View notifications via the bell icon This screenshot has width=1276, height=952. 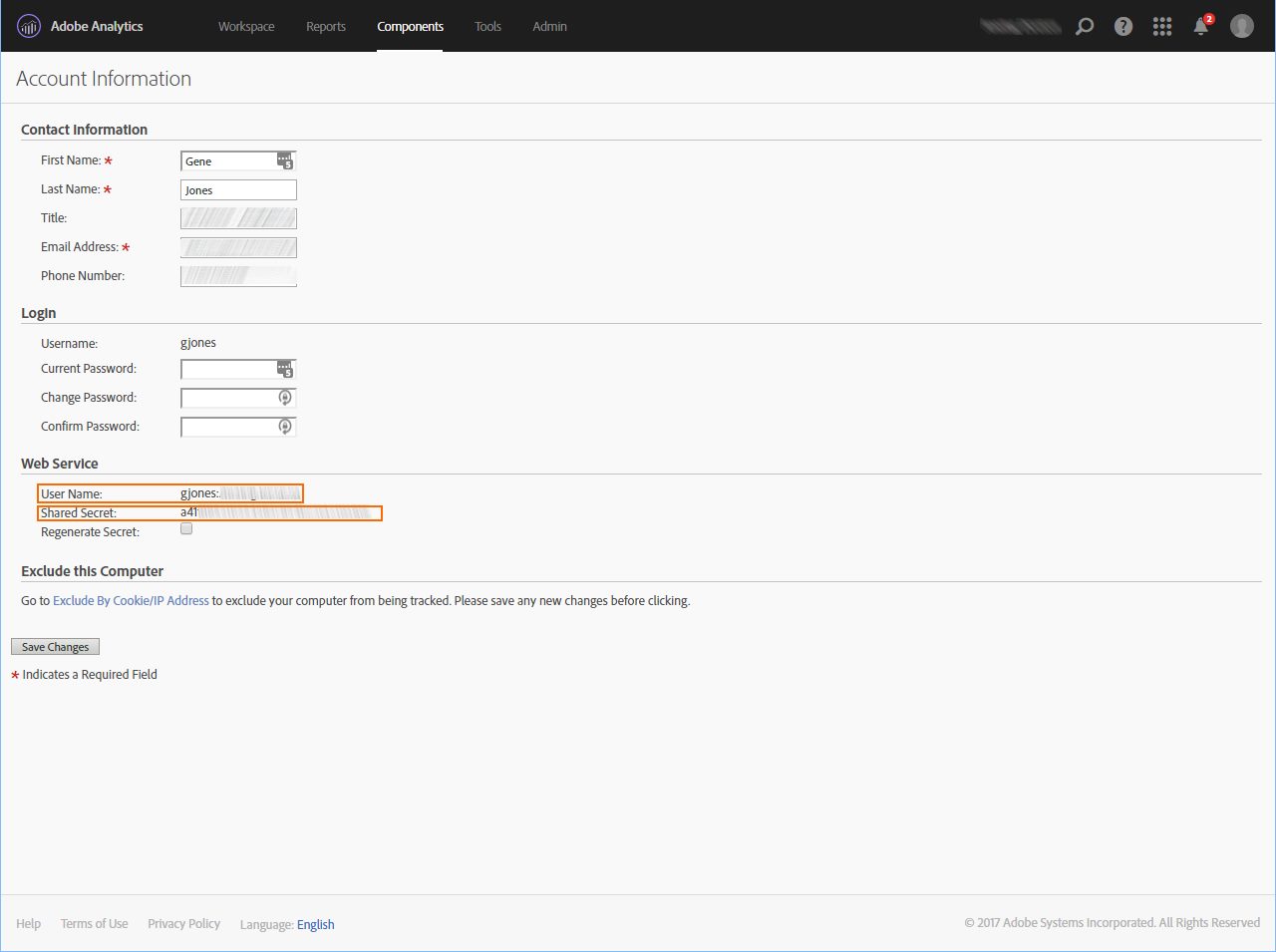click(x=1201, y=27)
